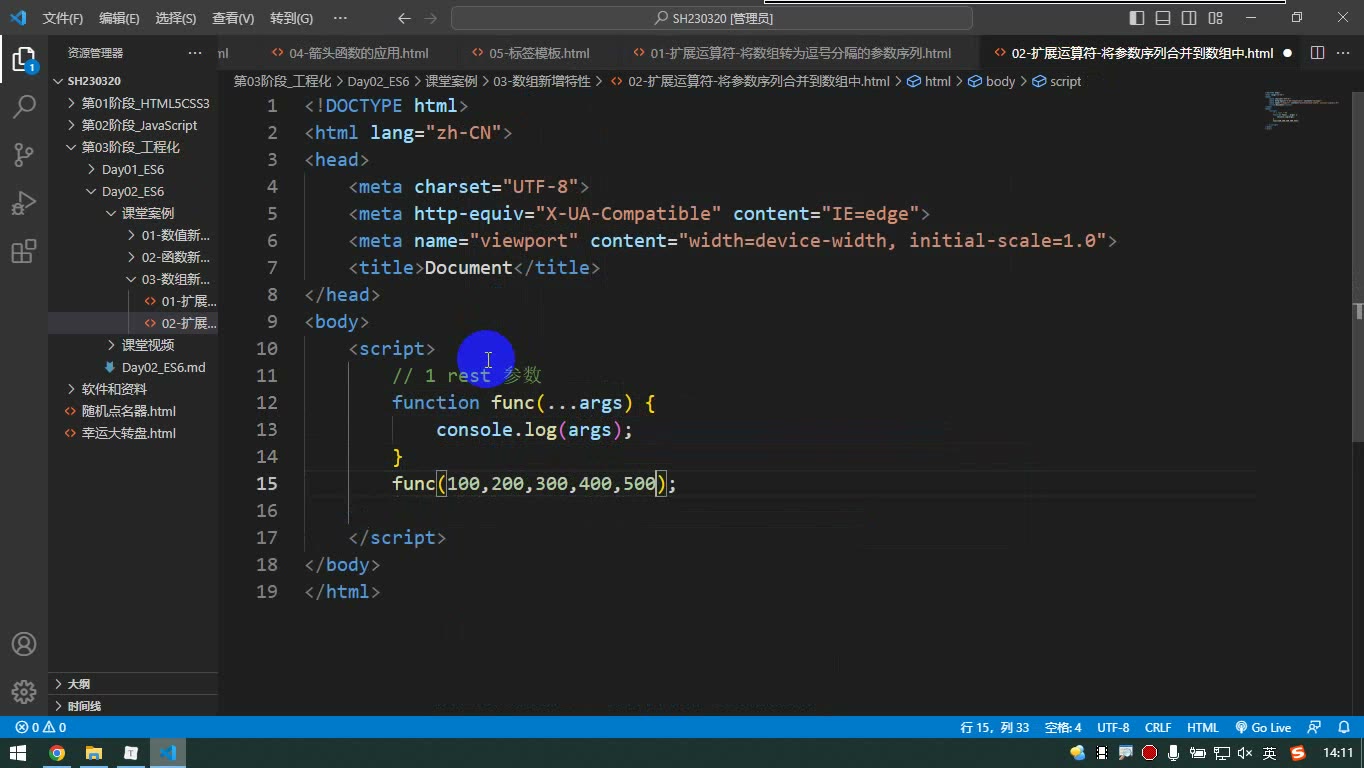Expand the 时间线 timeline section

133,706
